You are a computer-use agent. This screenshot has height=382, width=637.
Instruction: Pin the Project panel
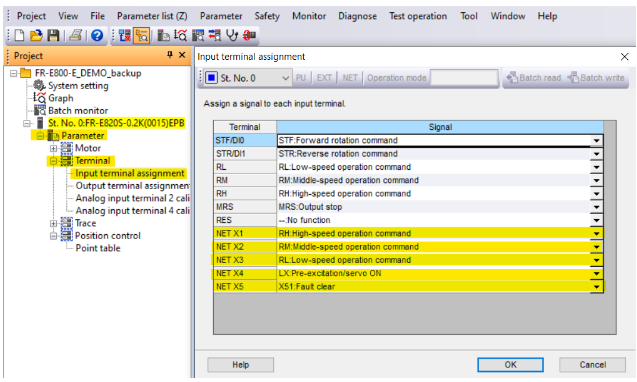(170, 55)
